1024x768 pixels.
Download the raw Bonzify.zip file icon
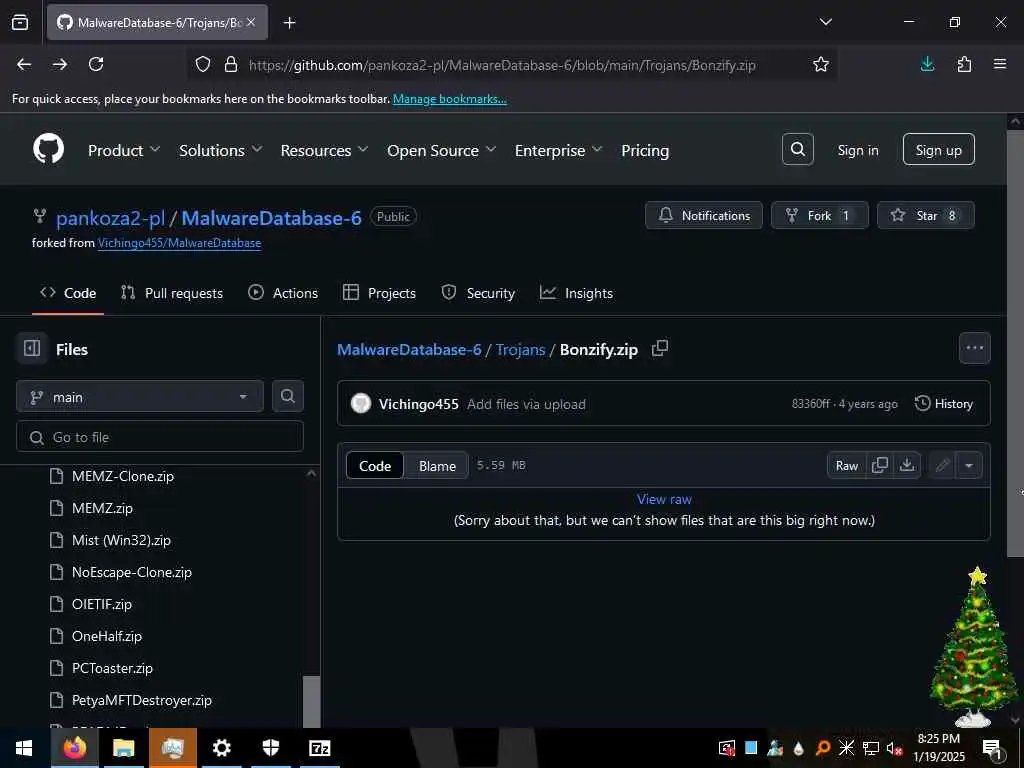pyautogui.click(x=907, y=465)
